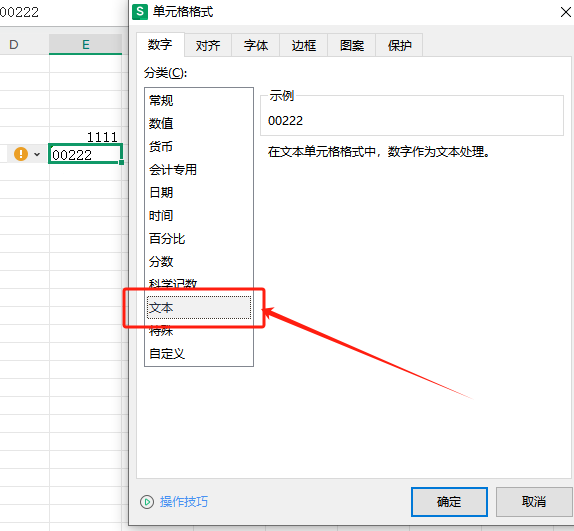Click the selected cell 00222

(85, 154)
